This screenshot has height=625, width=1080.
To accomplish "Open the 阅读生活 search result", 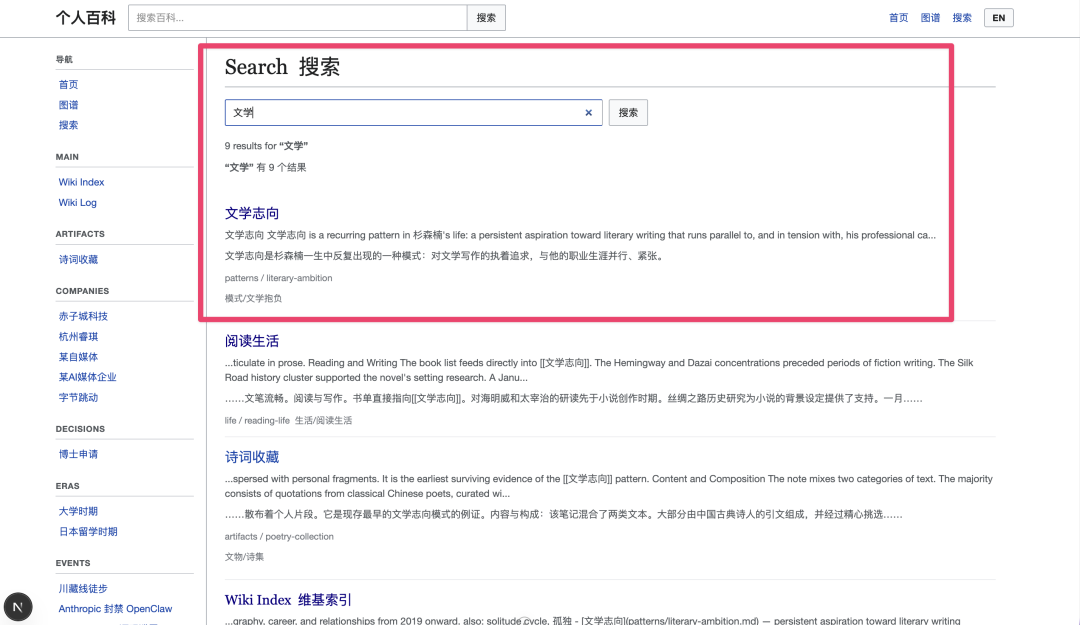I will (x=252, y=341).
